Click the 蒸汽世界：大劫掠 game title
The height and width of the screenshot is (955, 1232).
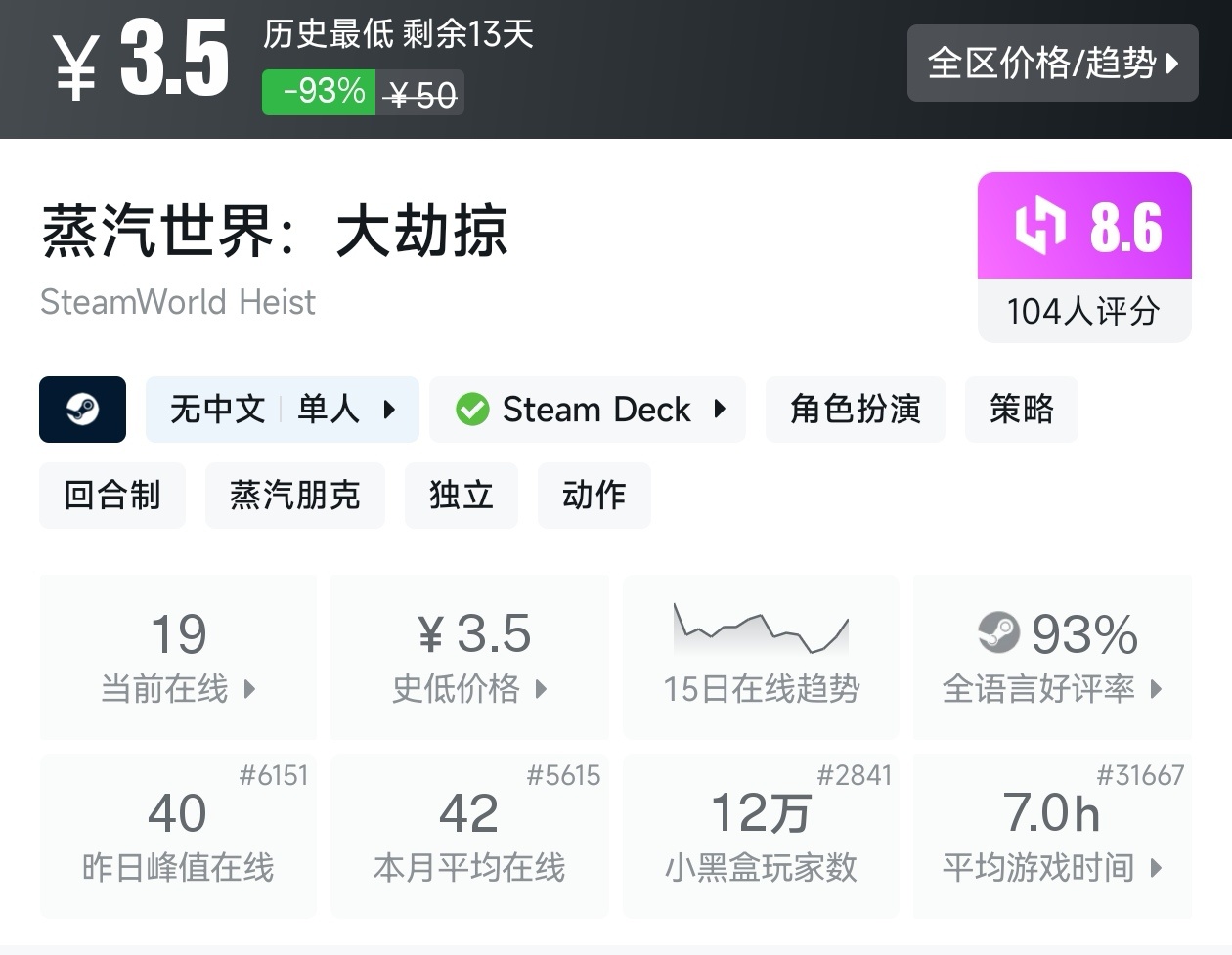[x=275, y=232]
